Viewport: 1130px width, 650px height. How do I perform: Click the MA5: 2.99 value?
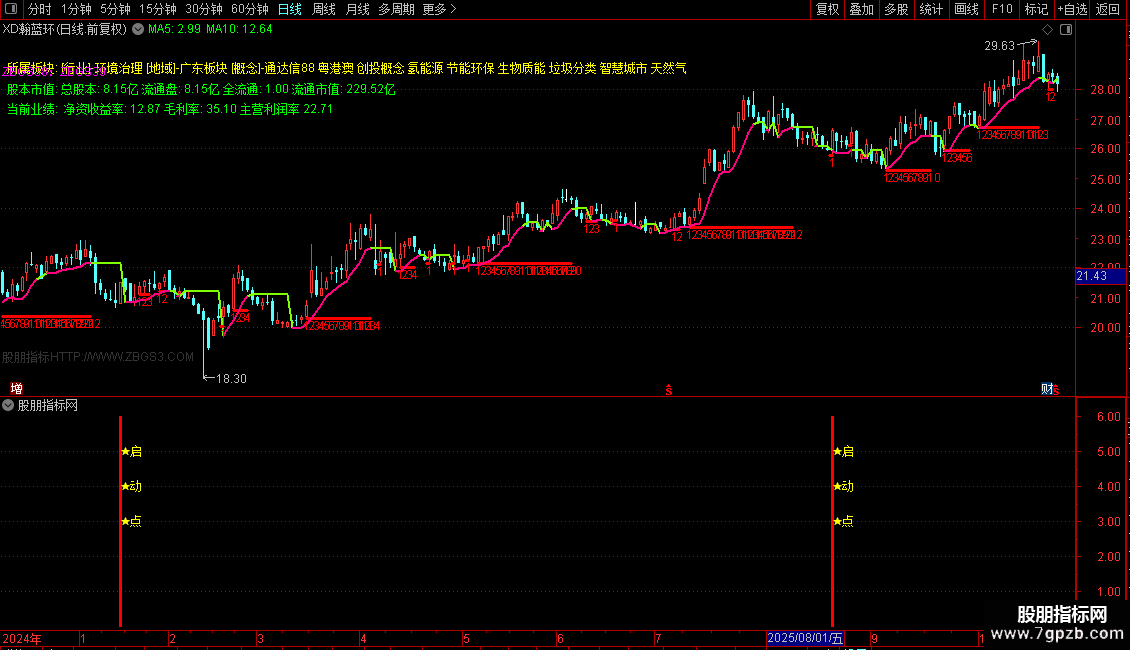point(174,30)
